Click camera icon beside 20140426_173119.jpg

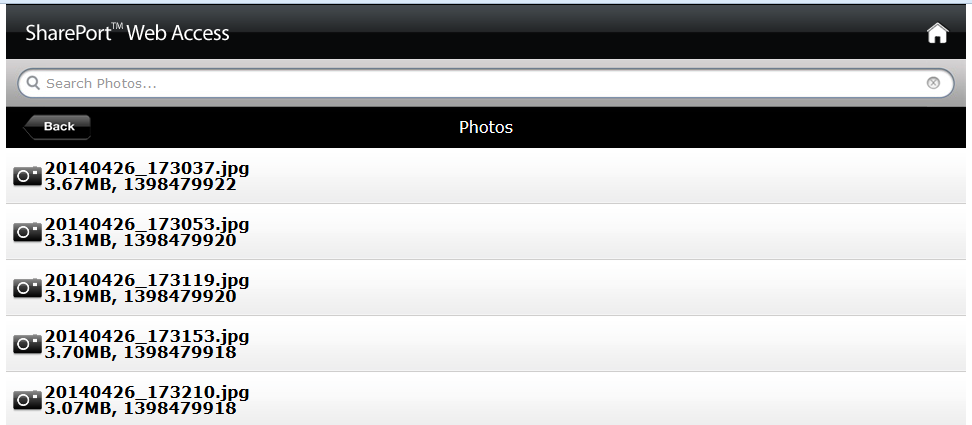pos(27,287)
